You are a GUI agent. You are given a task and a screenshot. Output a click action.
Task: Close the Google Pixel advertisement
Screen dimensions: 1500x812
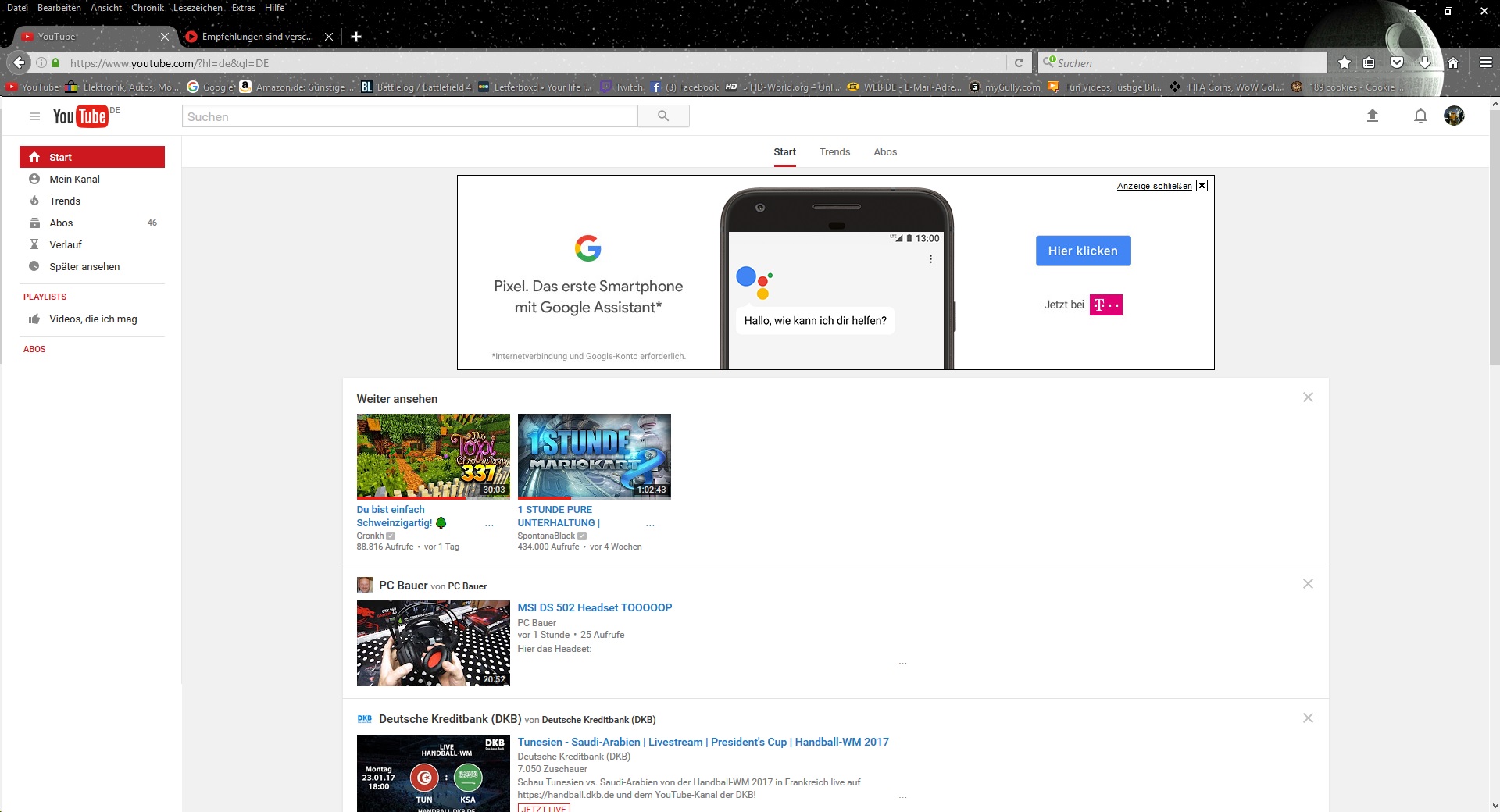[1202, 186]
